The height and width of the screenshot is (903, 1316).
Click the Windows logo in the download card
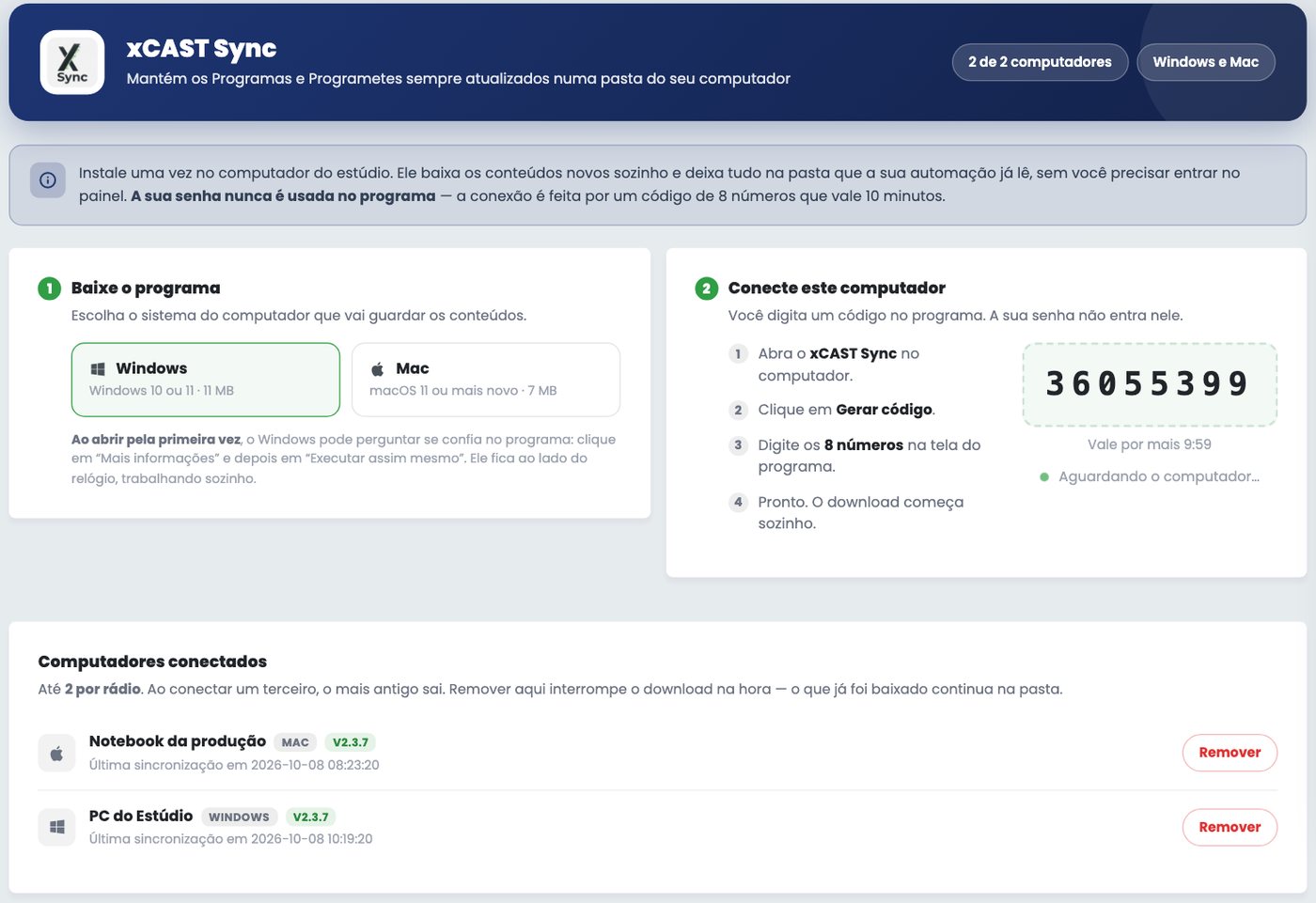click(98, 369)
